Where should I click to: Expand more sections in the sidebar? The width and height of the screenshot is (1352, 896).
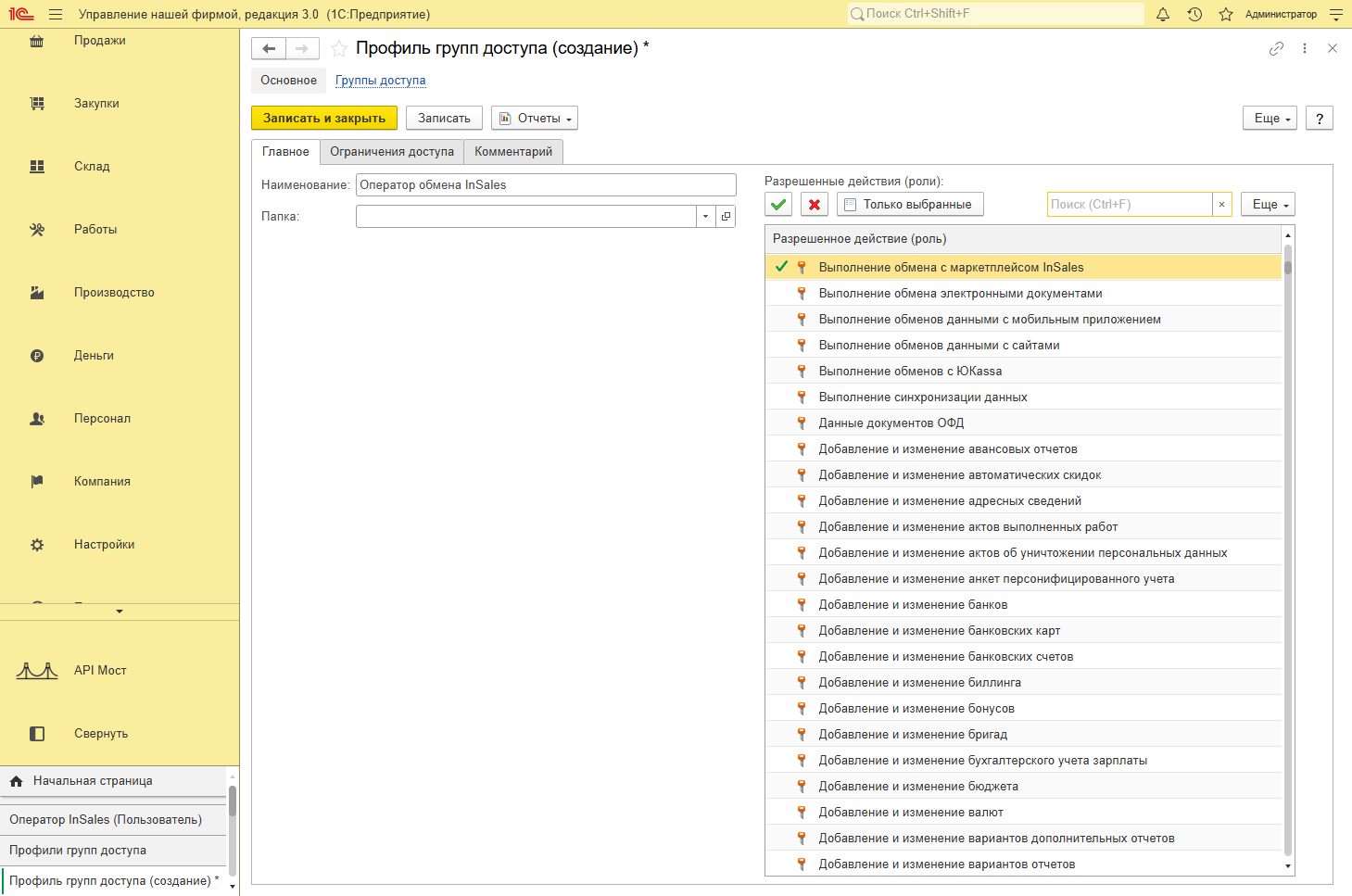click(120, 612)
